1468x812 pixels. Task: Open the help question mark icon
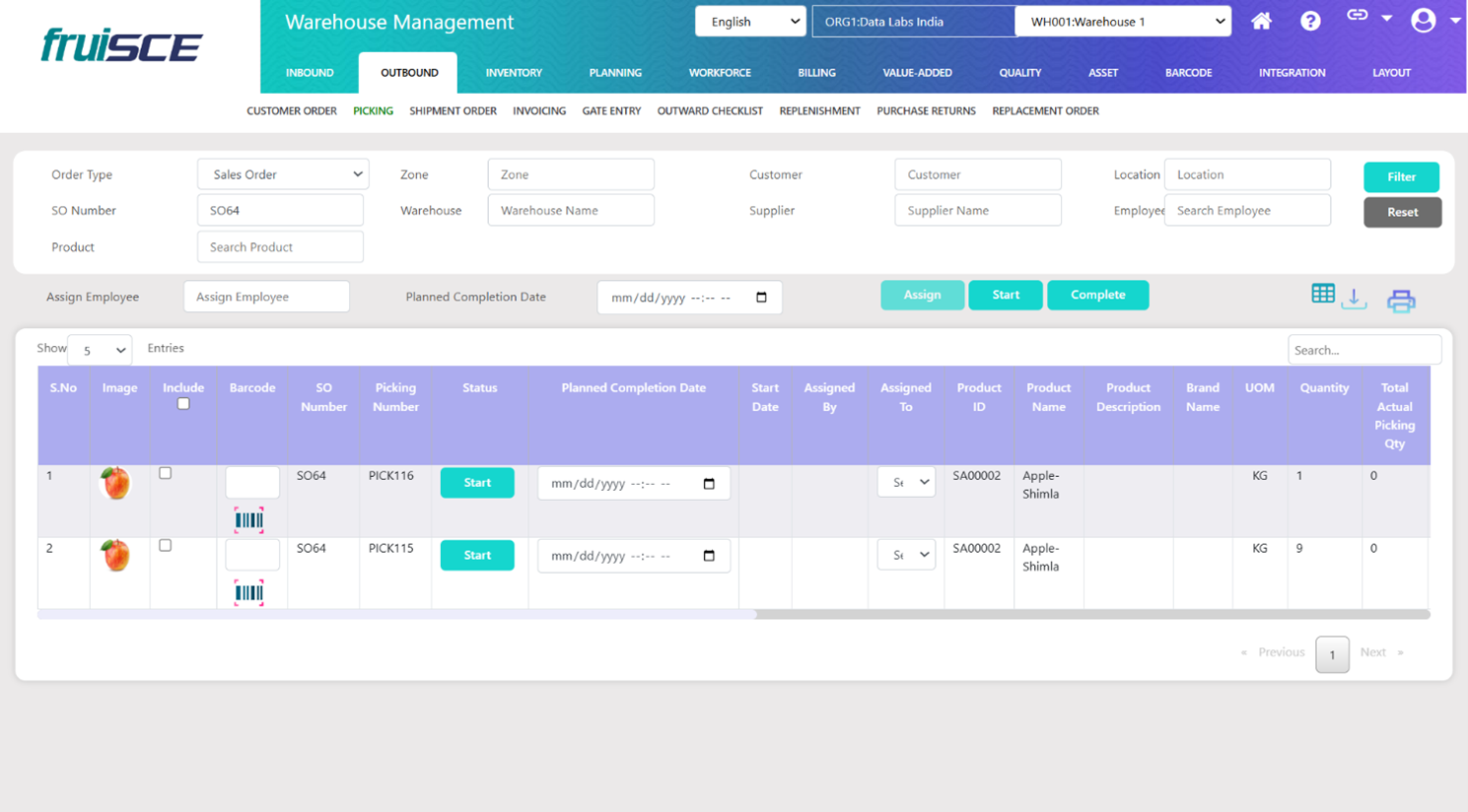coord(1310,21)
